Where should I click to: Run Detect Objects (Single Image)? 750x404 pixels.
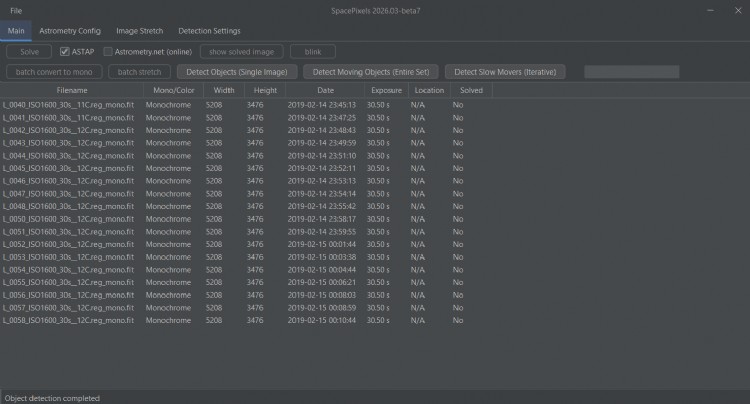(x=236, y=72)
